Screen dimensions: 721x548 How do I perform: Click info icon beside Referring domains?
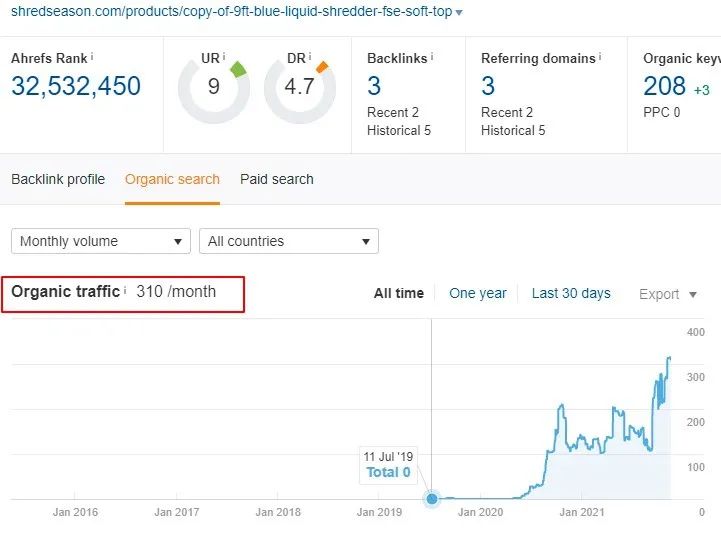click(601, 57)
